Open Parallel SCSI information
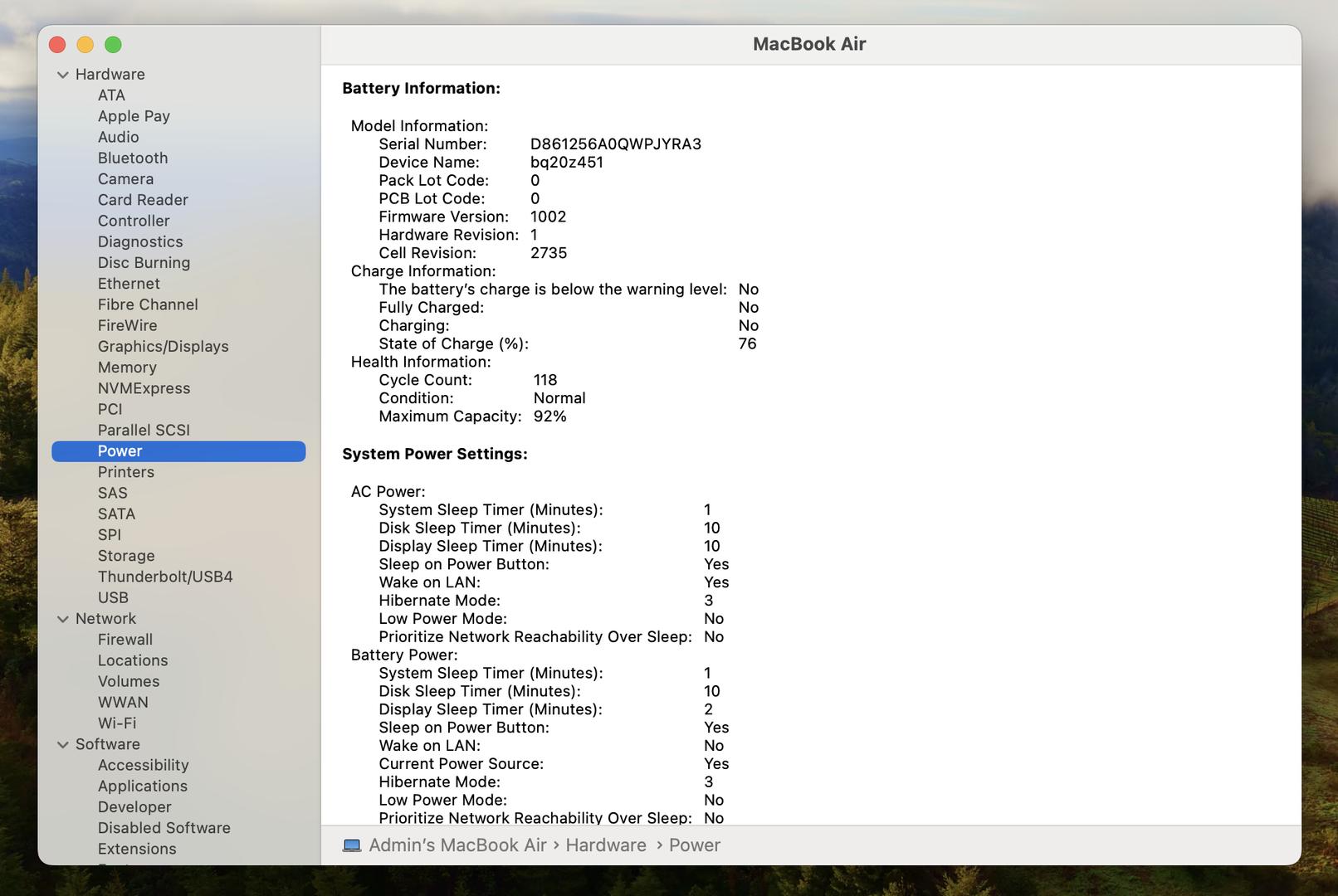 pyautogui.click(x=144, y=431)
